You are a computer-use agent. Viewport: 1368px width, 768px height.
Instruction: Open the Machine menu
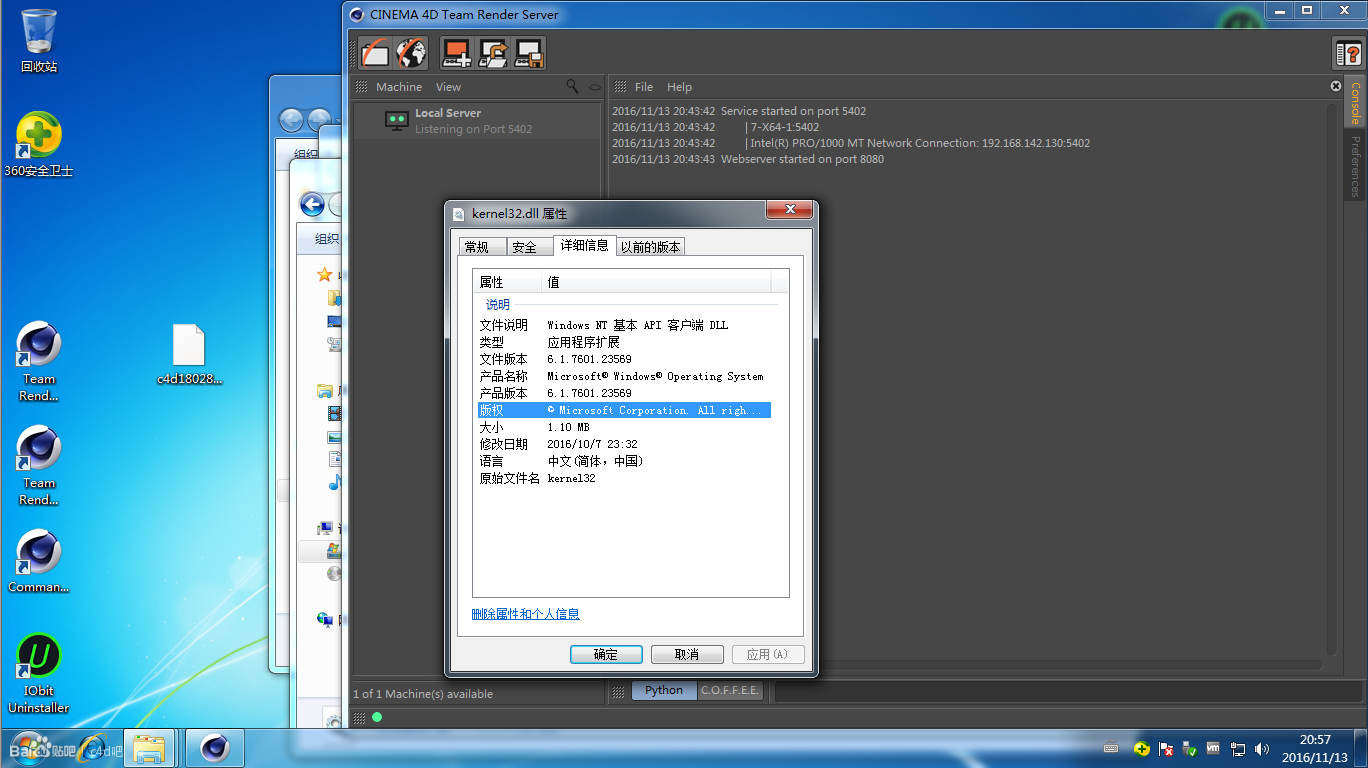[x=399, y=87]
